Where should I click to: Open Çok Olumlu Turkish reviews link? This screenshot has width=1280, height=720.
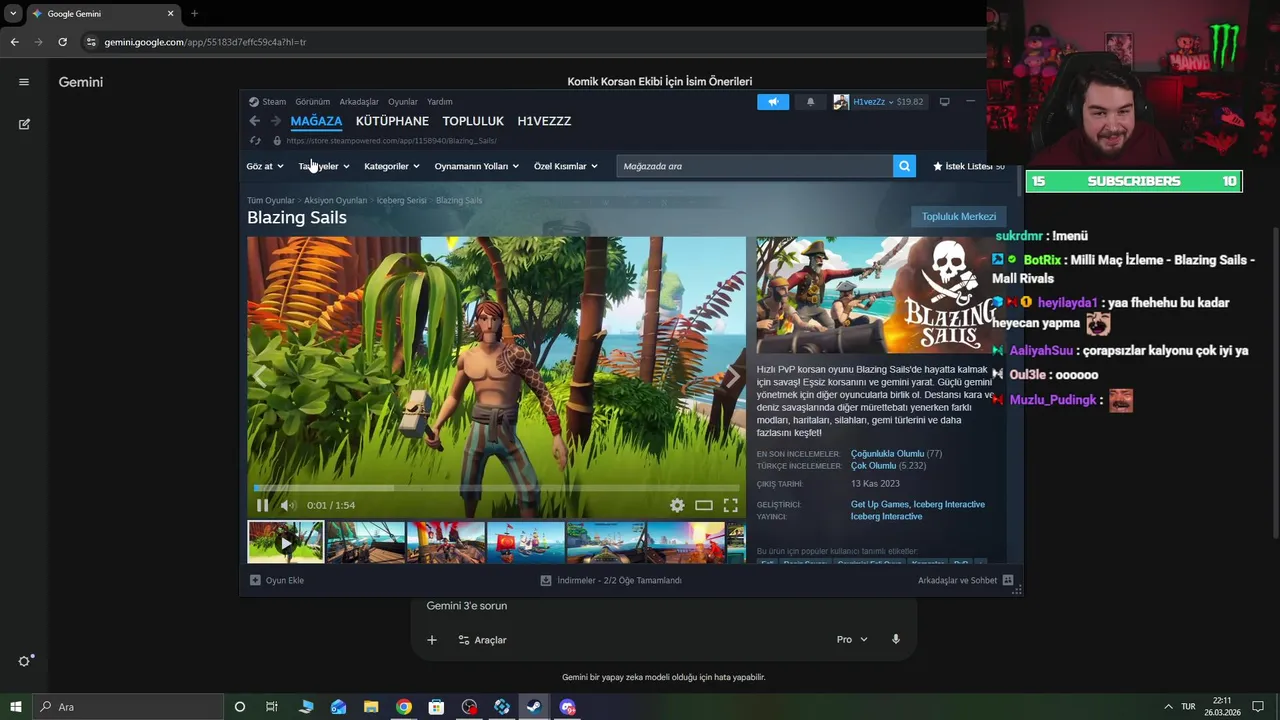coord(873,466)
